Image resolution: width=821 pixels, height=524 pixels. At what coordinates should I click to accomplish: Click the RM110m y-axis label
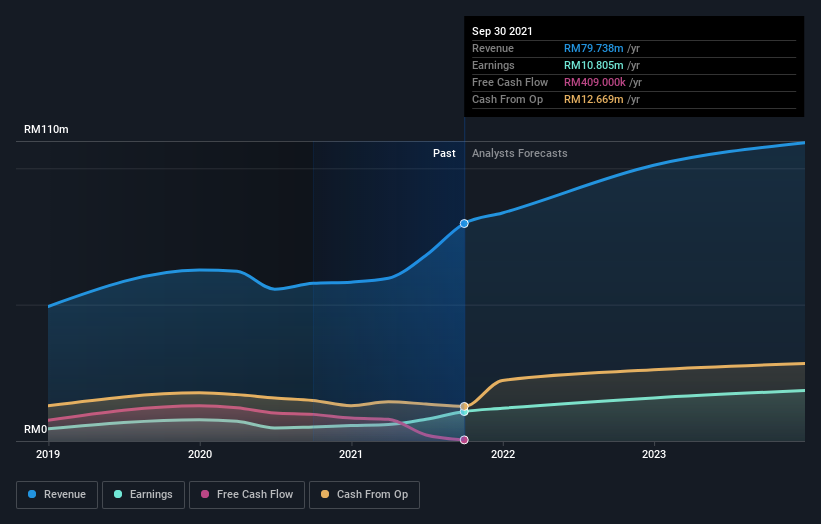coord(46,129)
